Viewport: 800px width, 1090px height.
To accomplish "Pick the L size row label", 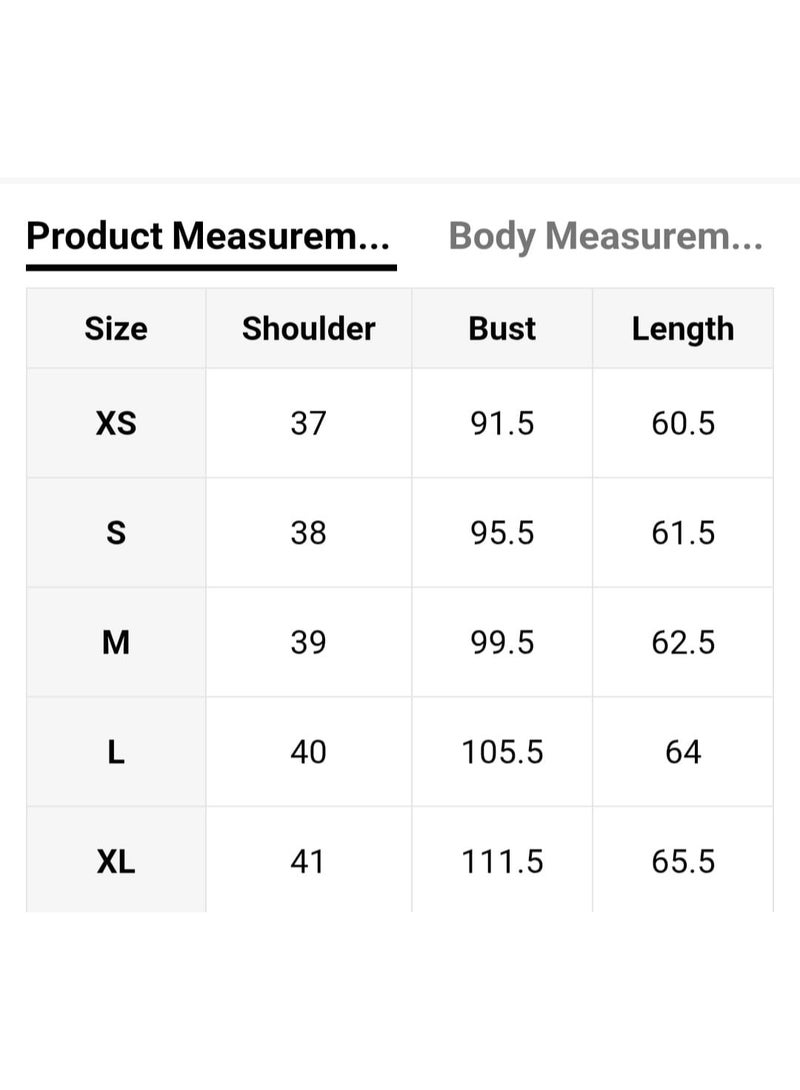I will tap(116, 752).
